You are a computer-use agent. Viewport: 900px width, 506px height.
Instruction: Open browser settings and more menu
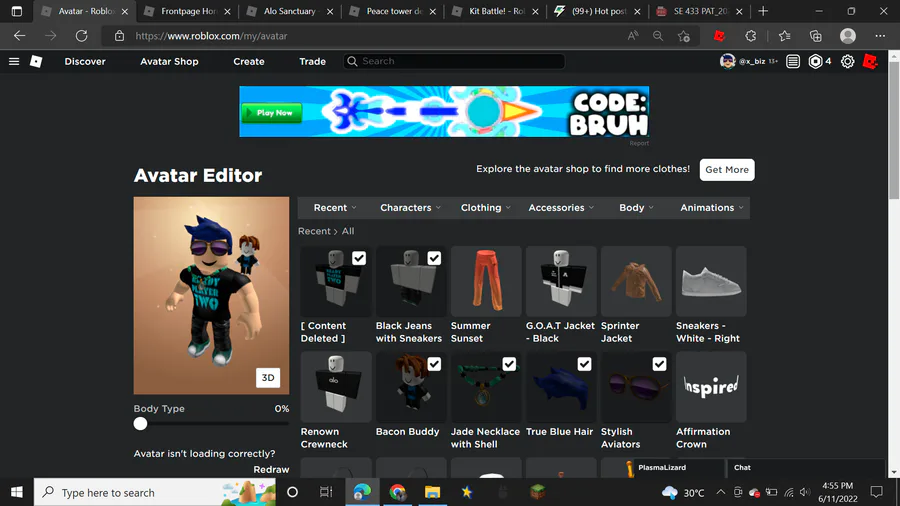pos(880,36)
